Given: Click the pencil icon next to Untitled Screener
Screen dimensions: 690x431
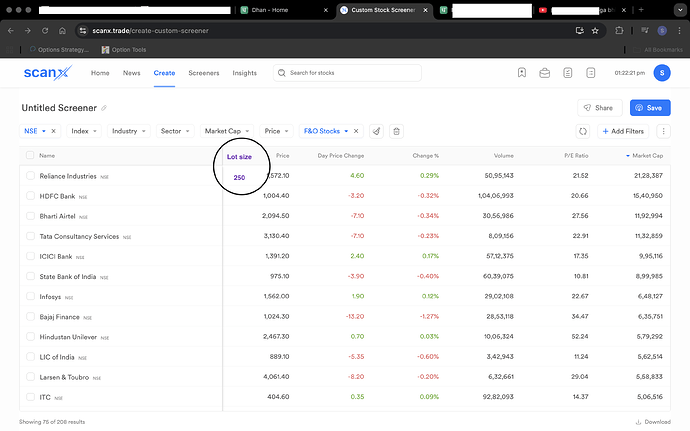Looking at the screenshot, I should (x=104, y=108).
